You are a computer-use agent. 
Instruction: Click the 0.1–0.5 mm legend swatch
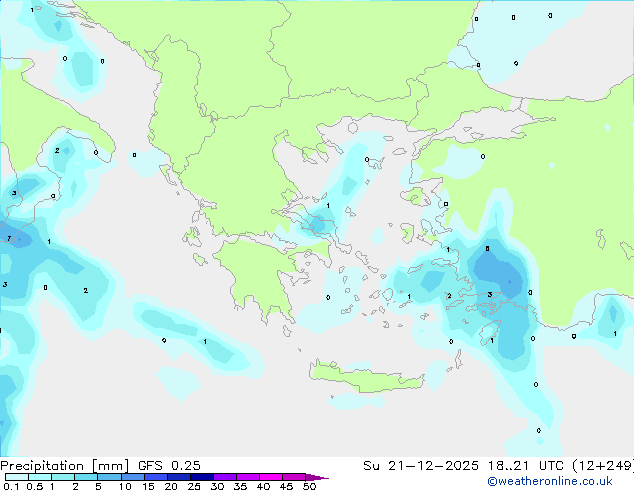point(17,477)
